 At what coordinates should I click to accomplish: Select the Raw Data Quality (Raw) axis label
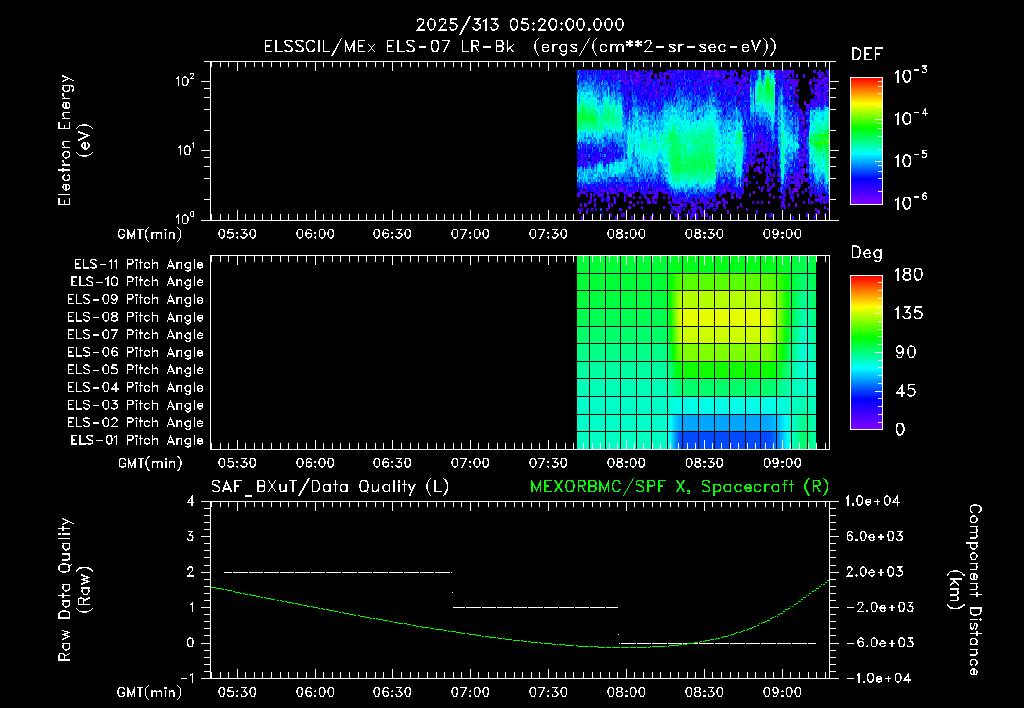point(74,590)
